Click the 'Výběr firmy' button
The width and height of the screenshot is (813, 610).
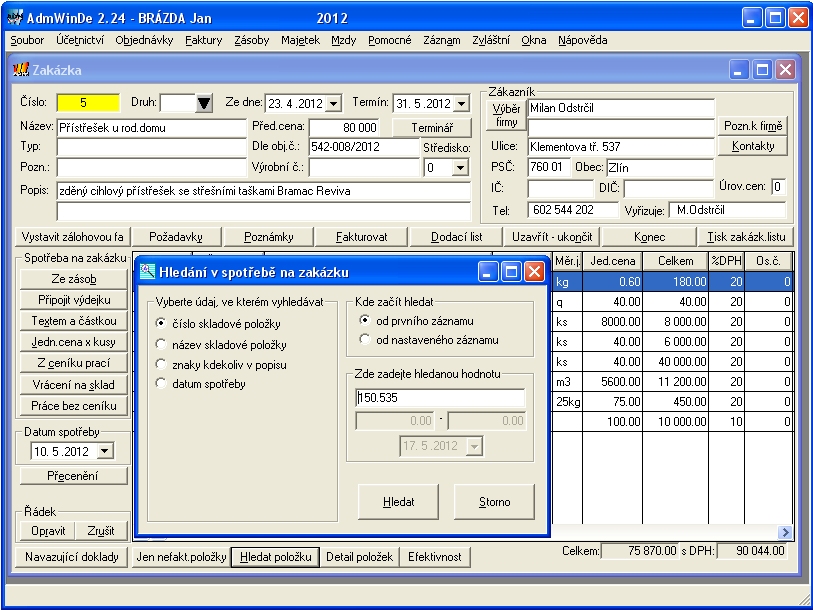click(506, 115)
